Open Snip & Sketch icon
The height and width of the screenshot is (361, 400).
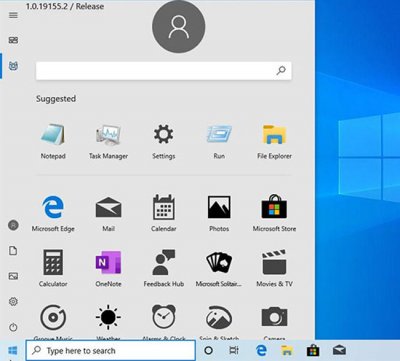[219, 317]
